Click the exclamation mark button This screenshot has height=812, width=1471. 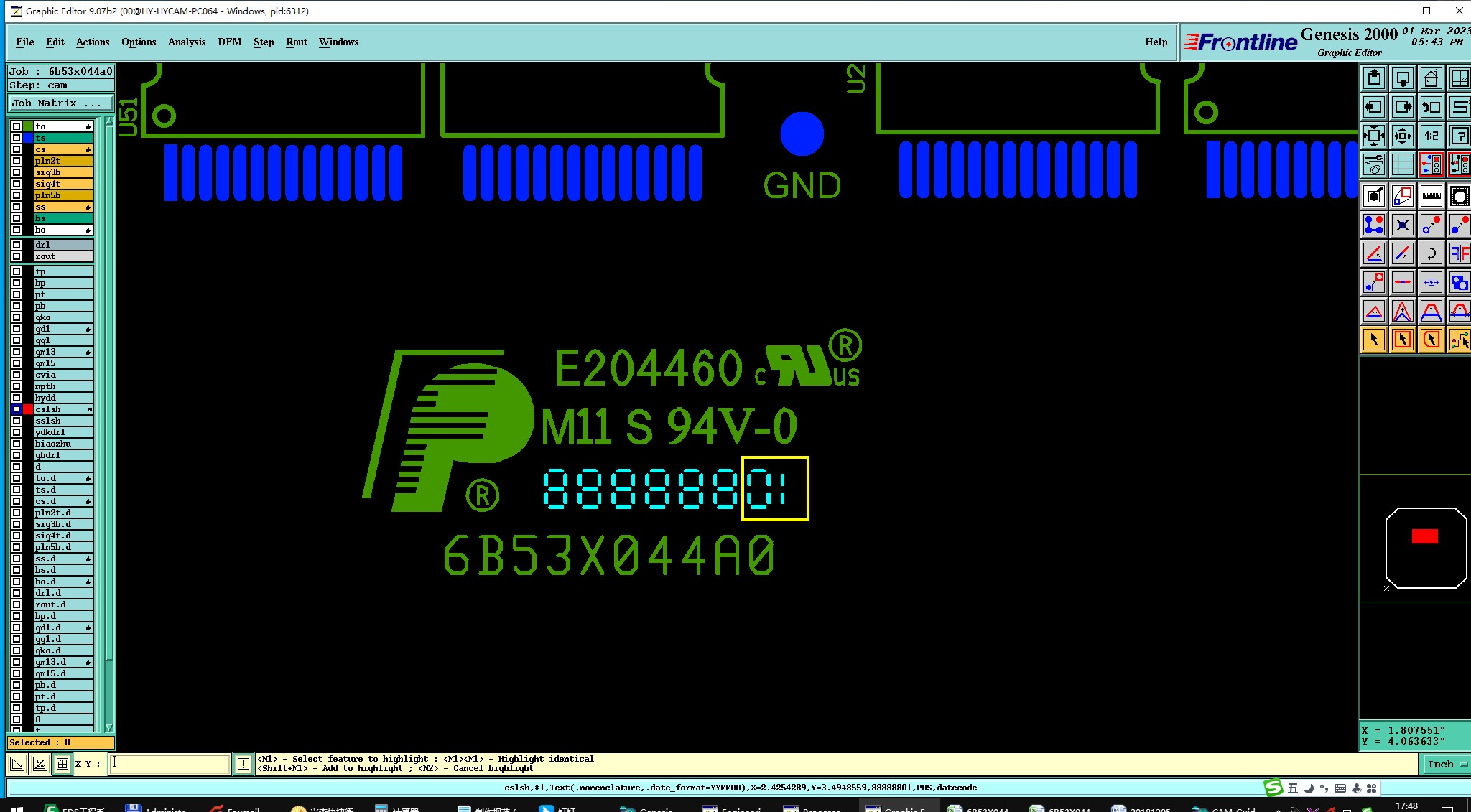pyautogui.click(x=243, y=764)
